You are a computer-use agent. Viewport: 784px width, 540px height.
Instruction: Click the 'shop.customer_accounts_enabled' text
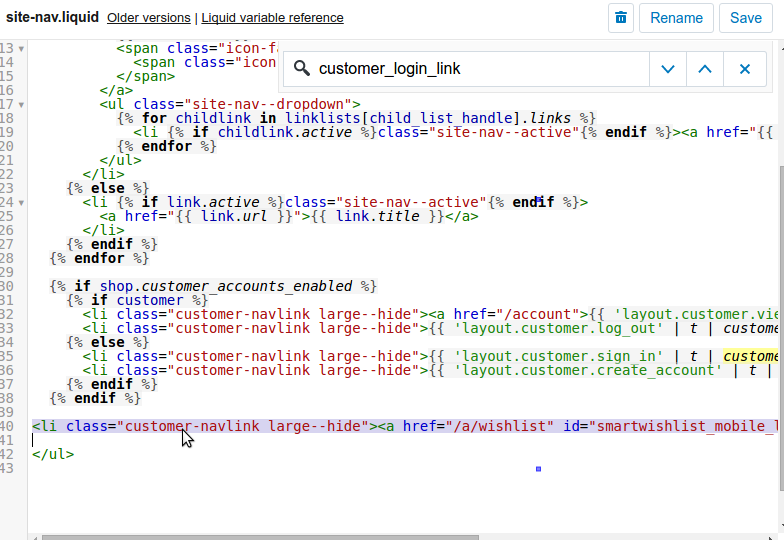click(226, 286)
